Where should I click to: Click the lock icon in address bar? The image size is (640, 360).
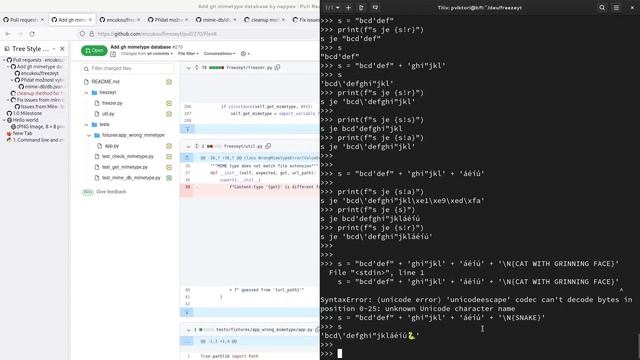pos(92,34)
